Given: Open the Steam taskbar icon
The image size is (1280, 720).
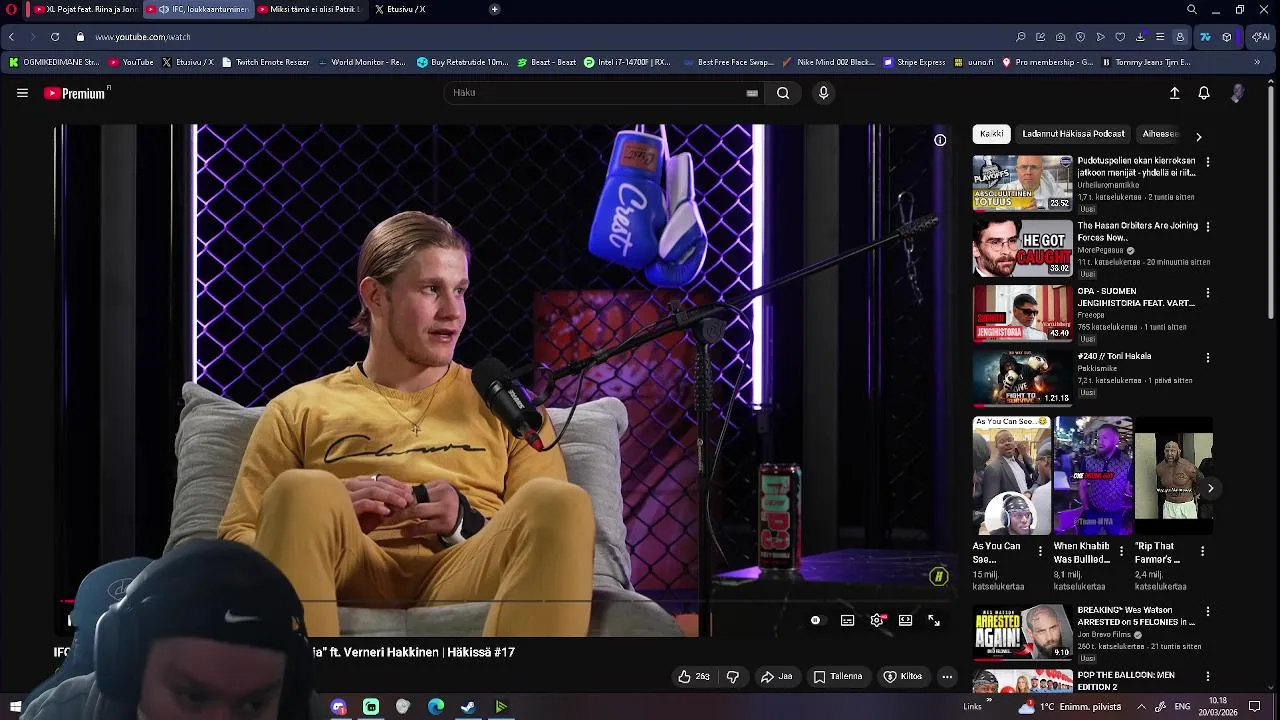Looking at the screenshot, I should tap(468, 707).
